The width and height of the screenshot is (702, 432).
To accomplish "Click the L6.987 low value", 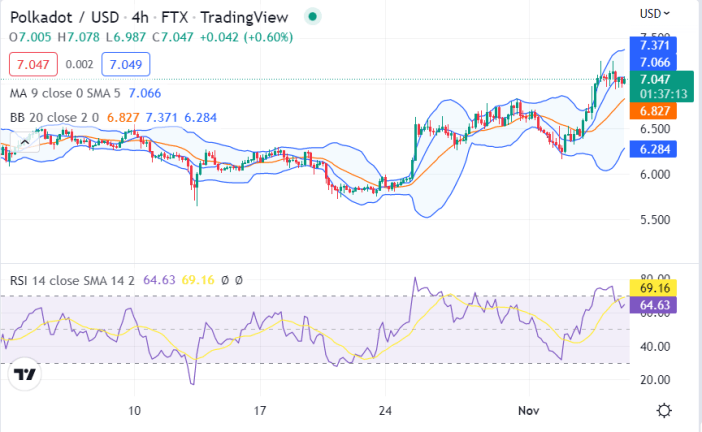I will pos(126,37).
